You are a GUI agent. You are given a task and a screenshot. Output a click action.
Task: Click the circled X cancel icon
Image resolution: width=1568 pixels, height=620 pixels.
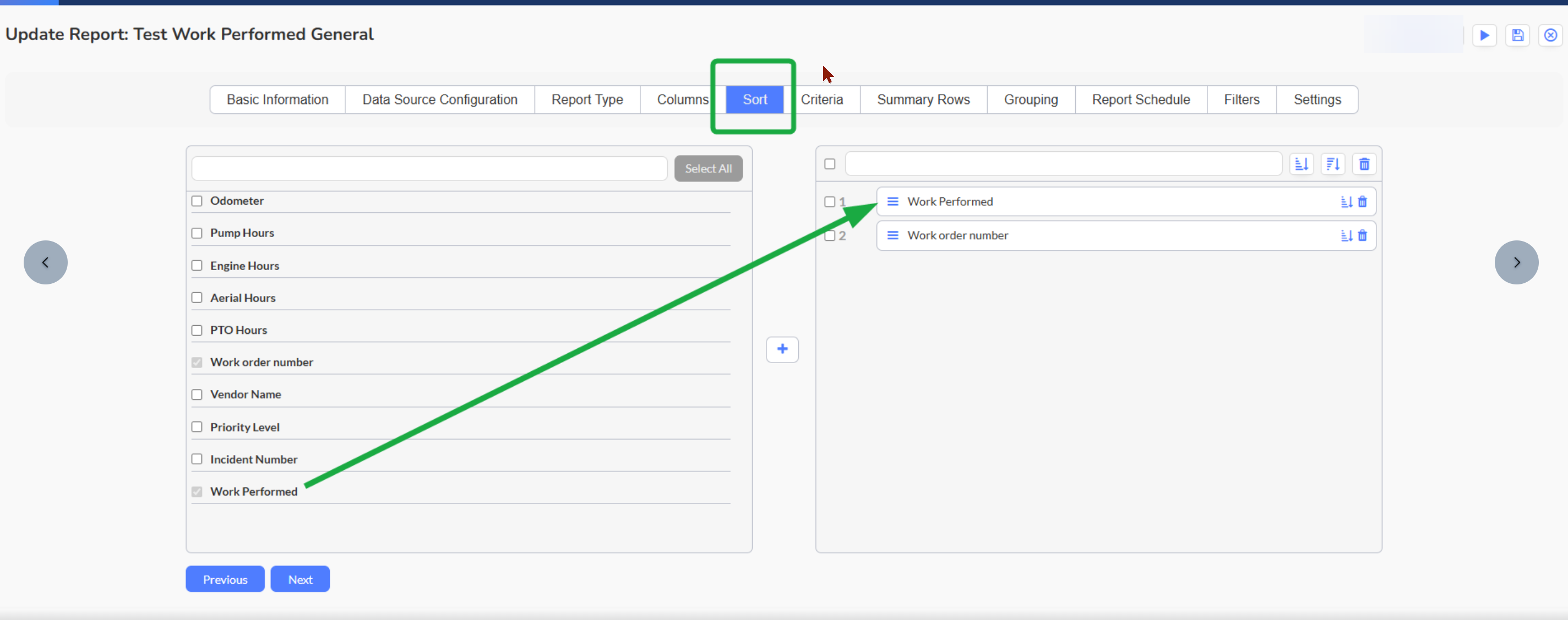(x=1550, y=35)
